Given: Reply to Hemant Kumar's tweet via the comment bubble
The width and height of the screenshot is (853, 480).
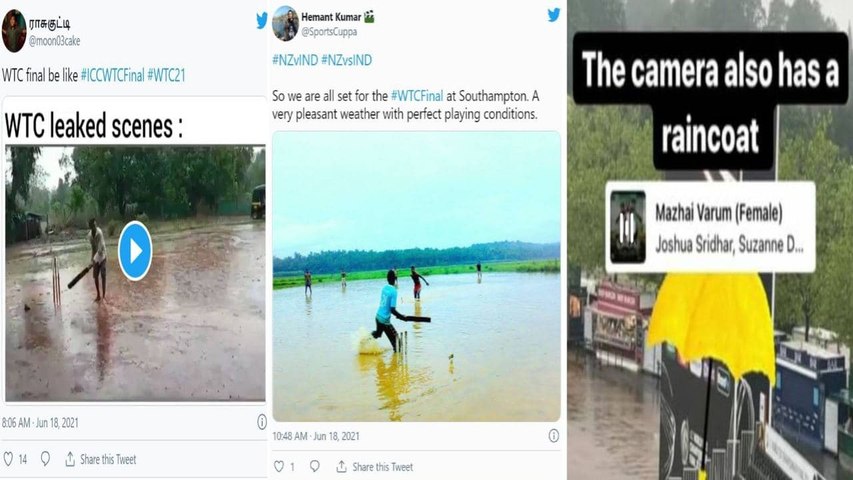Looking at the screenshot, I should 315,467.
